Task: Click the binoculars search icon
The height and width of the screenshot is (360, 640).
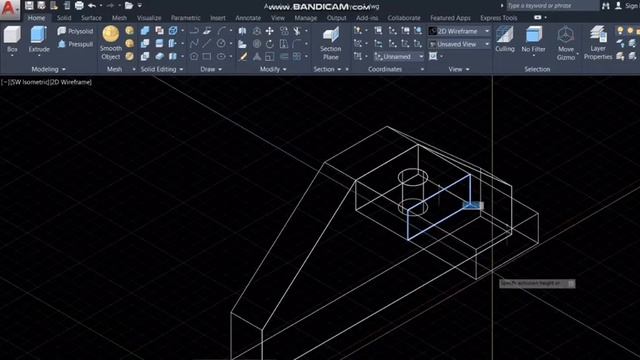Action: 606,5
